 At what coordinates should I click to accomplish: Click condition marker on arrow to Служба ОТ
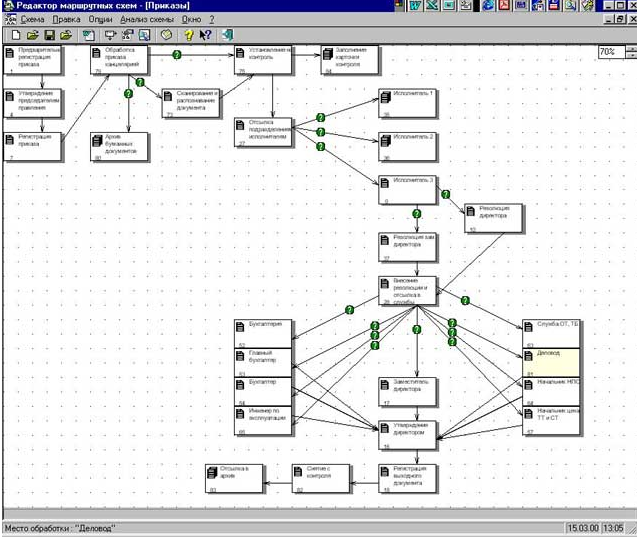pyautogui.click(x=465, y=301)
